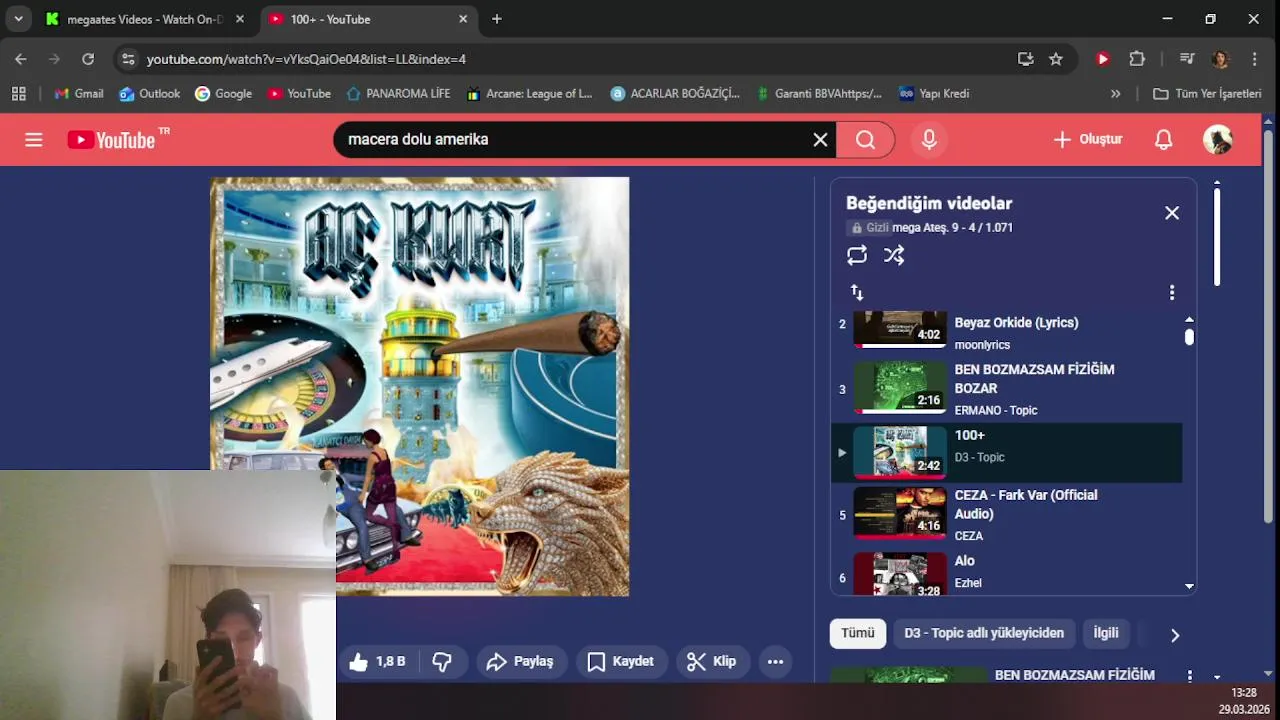
Task: Close the Beğendiğim videolar playlist panel
Action: pos(1172,213)
